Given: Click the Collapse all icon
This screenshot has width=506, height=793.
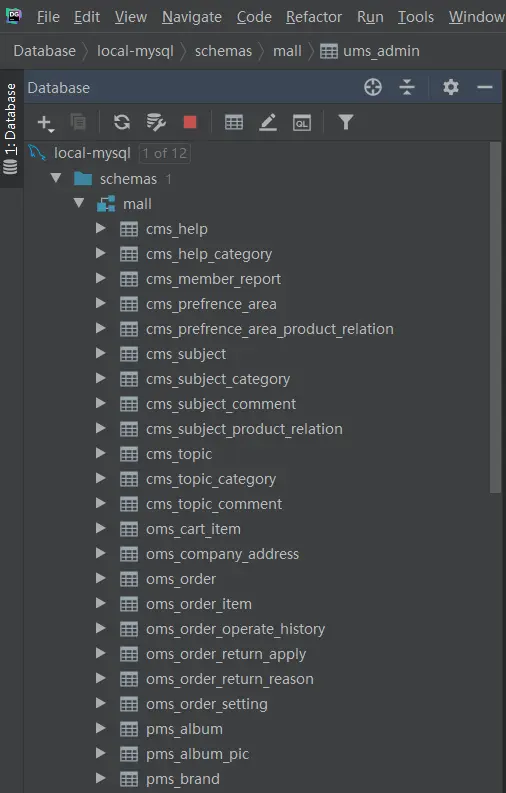Looking at the screenshot, I should pyautogui.click(x=407, y=87).
